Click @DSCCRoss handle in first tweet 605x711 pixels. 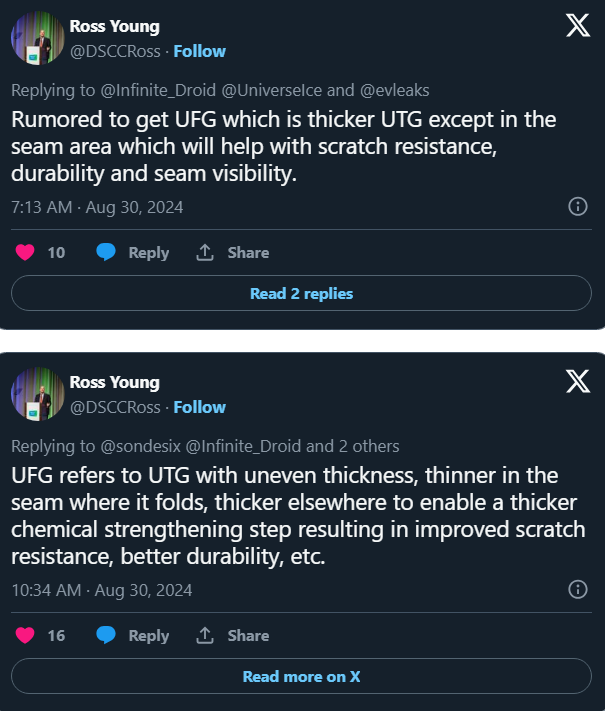[115, 51]
